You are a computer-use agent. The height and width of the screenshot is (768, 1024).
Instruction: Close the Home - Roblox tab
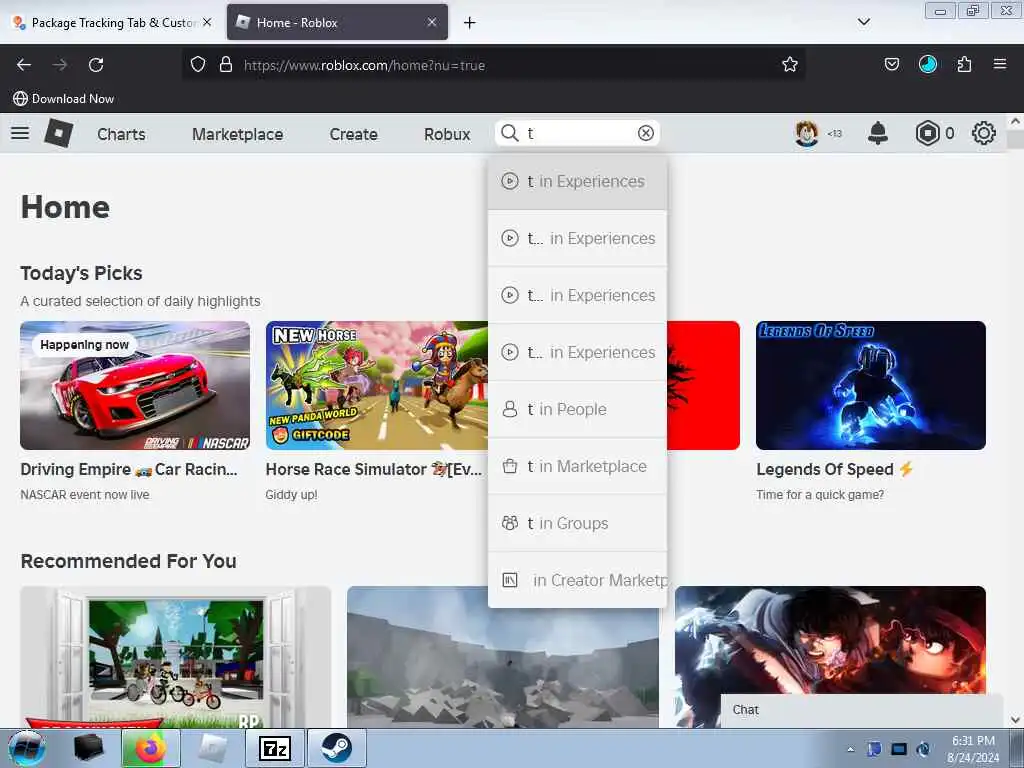(x=432, y=22)
